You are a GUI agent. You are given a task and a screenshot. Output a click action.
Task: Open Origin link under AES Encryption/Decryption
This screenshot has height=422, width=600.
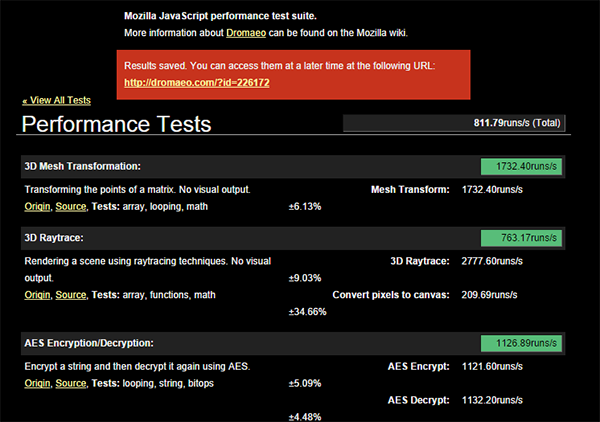point(37,384)
